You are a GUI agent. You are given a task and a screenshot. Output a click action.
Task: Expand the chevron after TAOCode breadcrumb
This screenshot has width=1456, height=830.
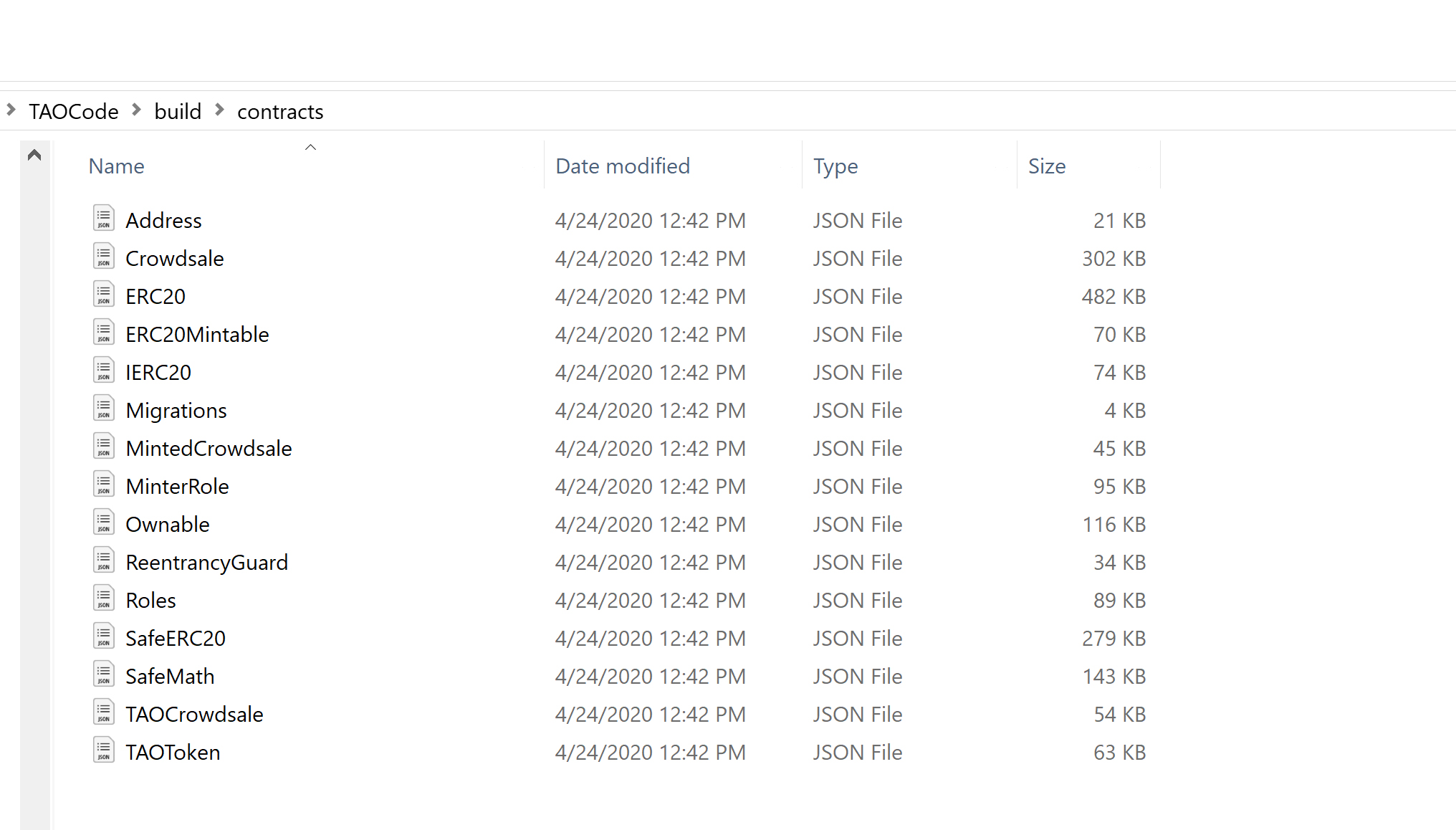136,110
